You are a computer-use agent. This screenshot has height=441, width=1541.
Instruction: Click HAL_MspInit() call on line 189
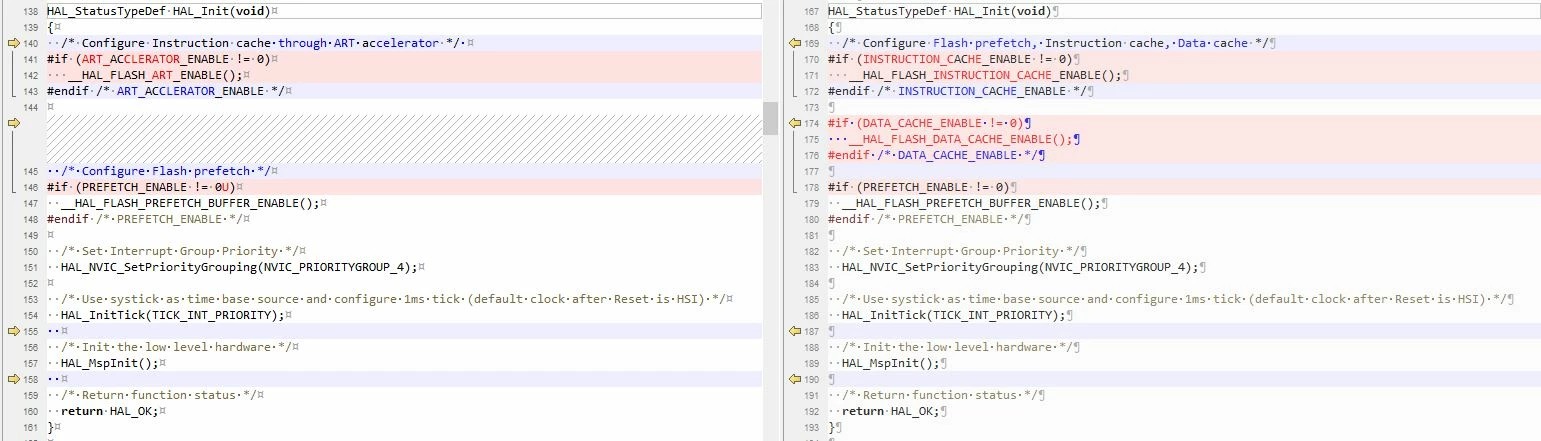[x=892, y=363]
